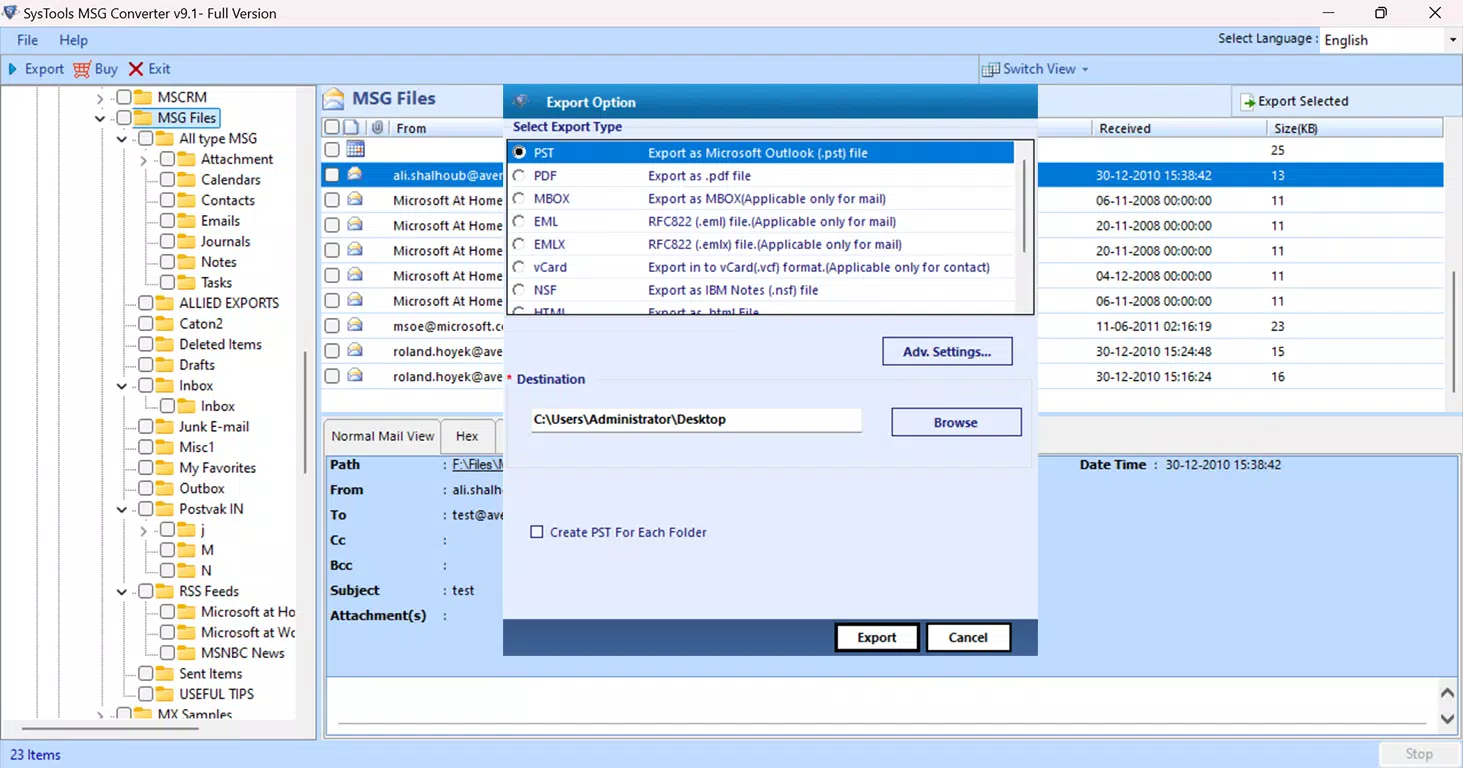1463x768 pixels.
Task: Enable Create PST For Each Folder
Action: (x=537, y=532)
